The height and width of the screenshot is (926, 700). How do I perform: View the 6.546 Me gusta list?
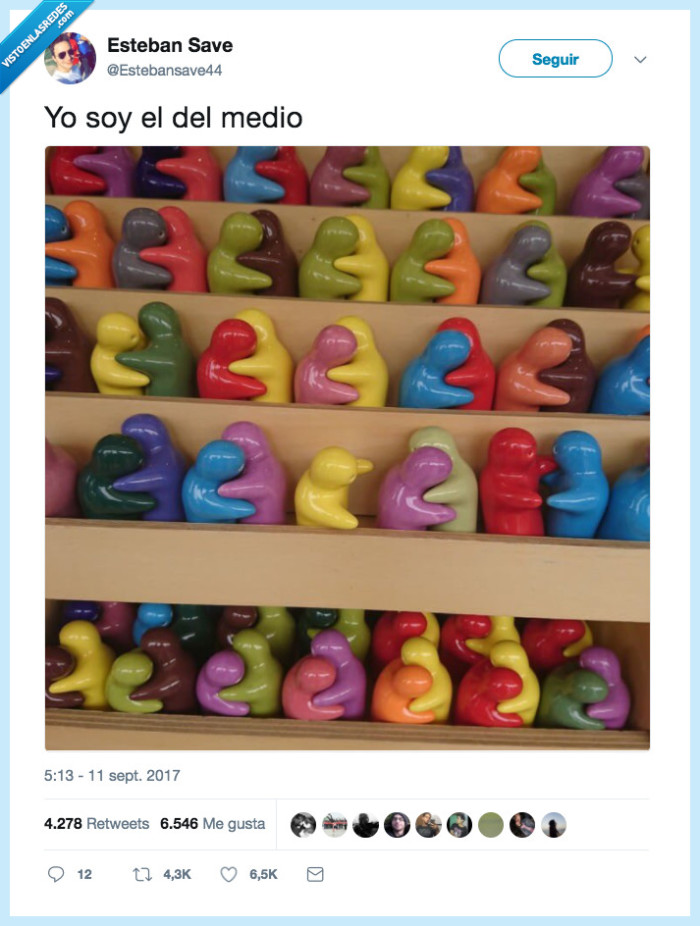point(213,823)
